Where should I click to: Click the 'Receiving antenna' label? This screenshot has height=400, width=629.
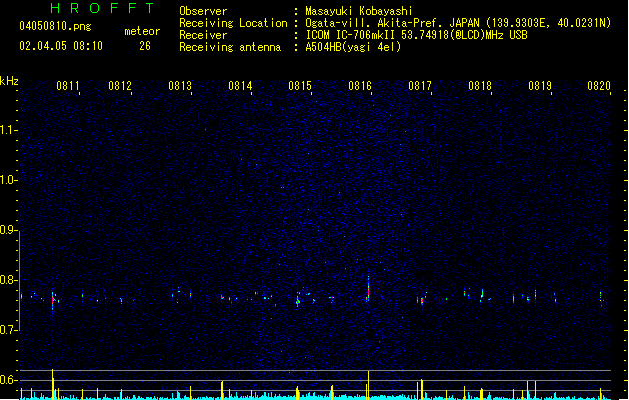coord(230,47)
